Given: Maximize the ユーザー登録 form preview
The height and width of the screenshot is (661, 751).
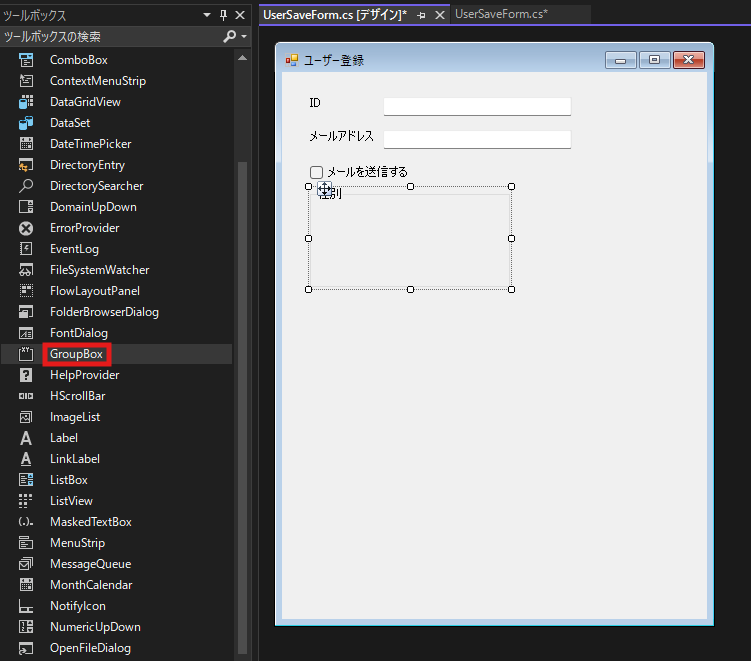Looking at the screenshot, I should [654, 60].
